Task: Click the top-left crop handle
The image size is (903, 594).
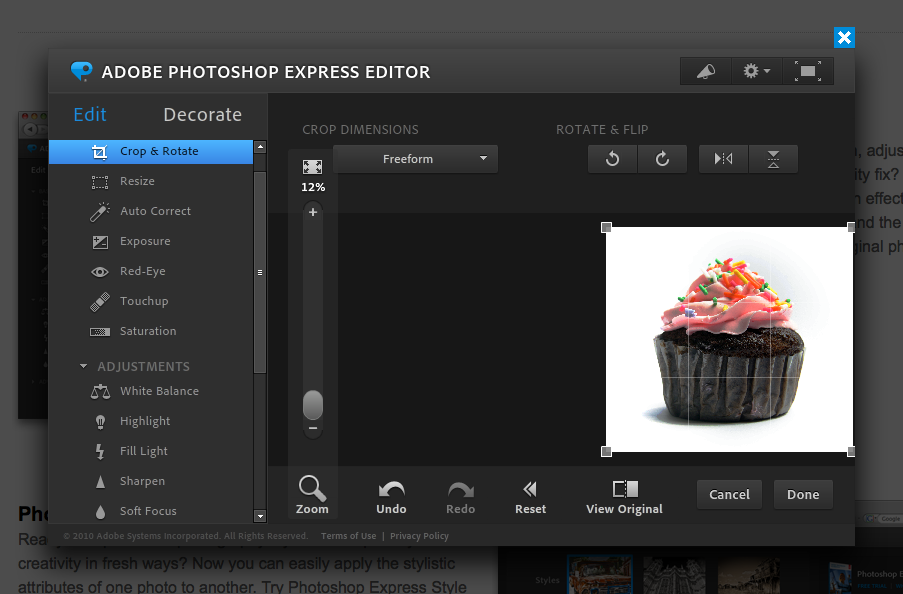Action: click(606, 228)
